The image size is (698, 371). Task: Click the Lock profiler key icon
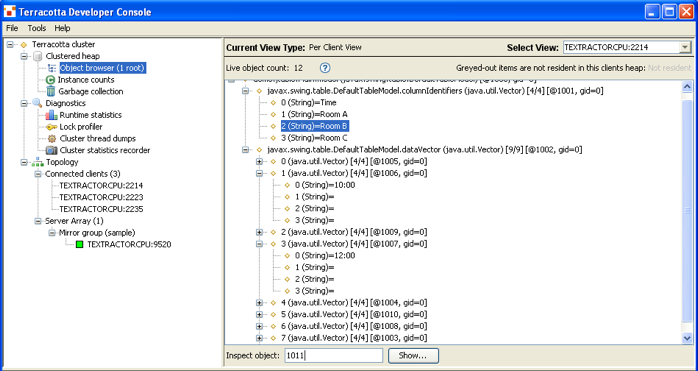pyautogui.click(x=51, y=127)
